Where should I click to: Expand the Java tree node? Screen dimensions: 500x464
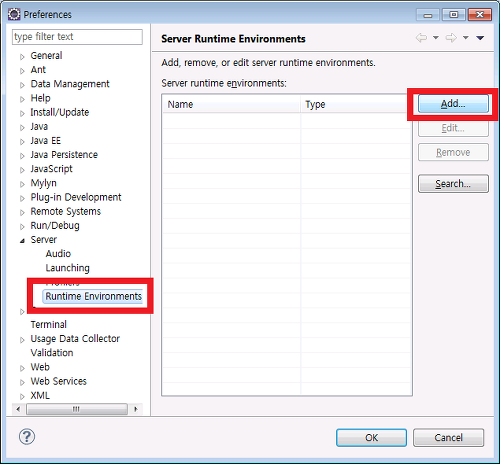pyautogui.click(x=22, y=127)
